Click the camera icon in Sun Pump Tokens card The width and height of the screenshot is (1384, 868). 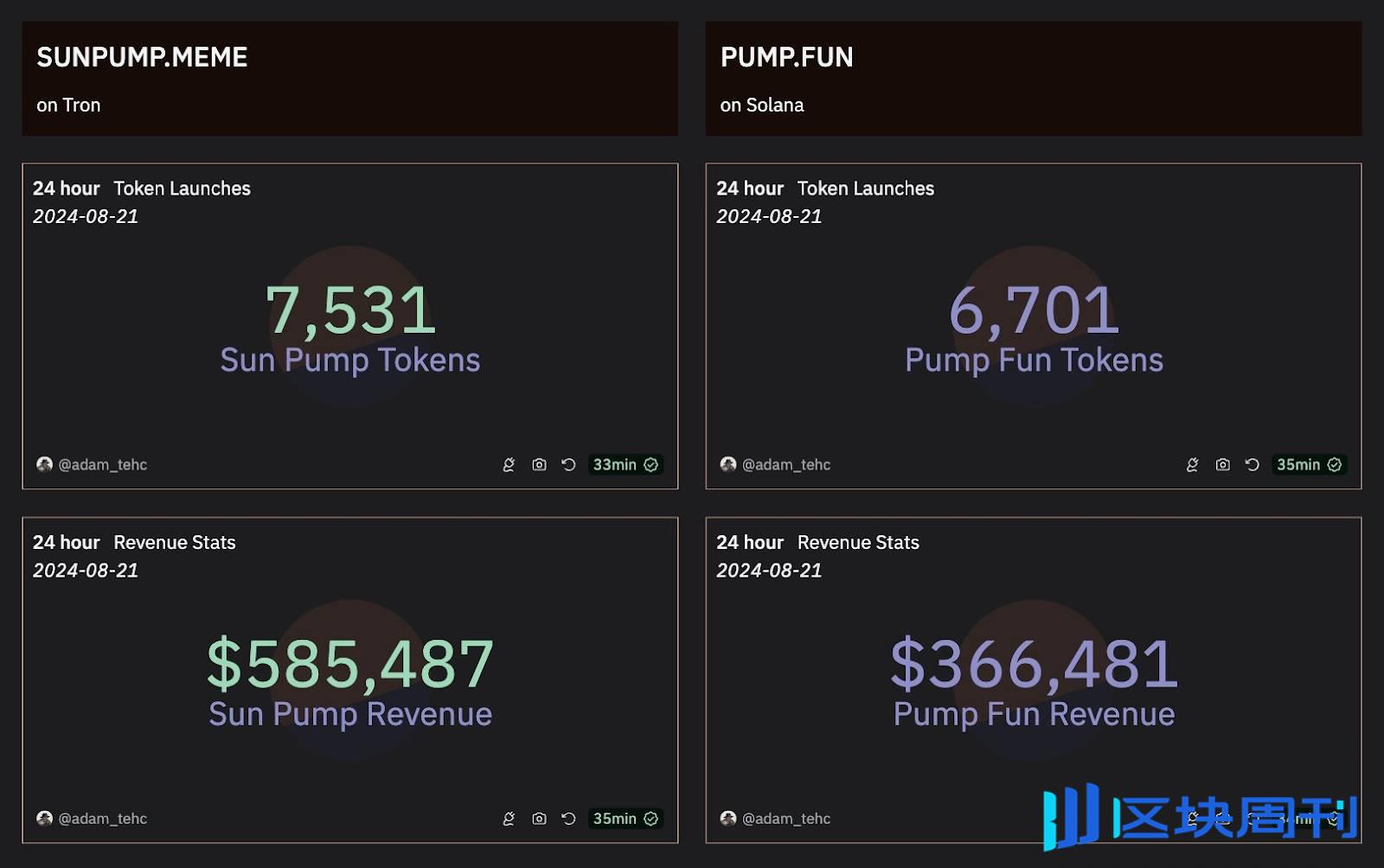pos(539,464)
